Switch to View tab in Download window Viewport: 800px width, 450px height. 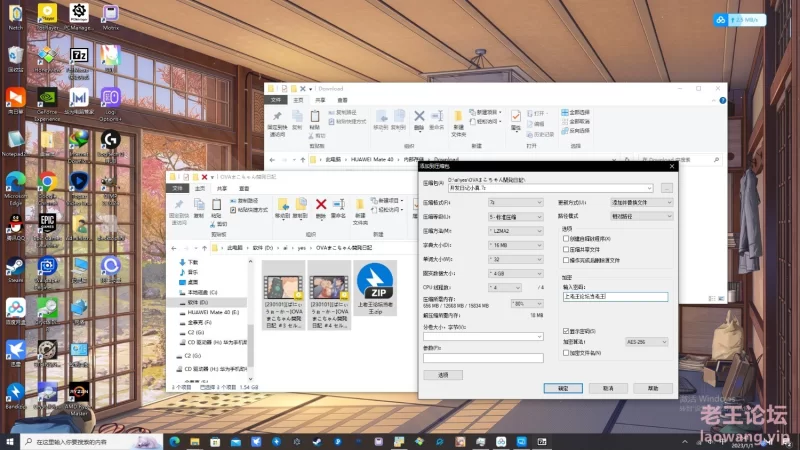coord(342,101)
